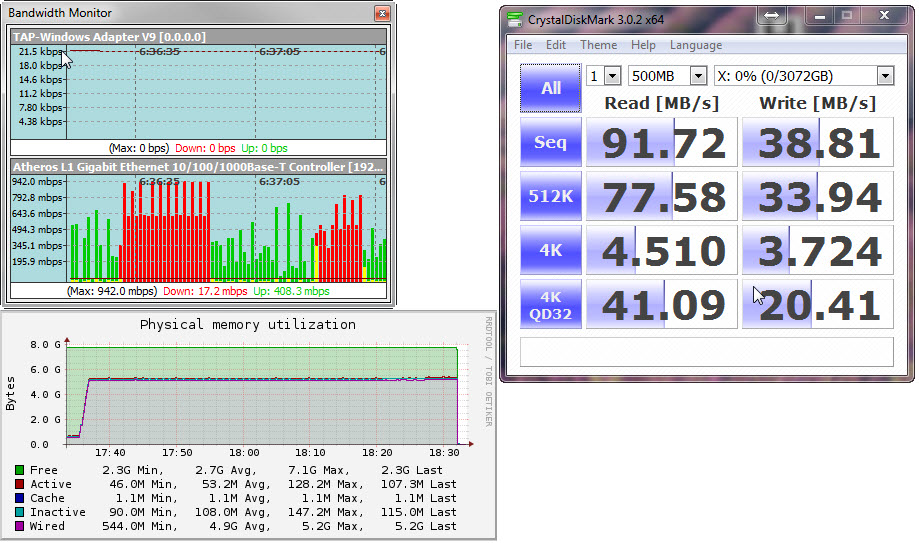Image resolution: width=919 pixels, height=543 pixels.
Task: Click the double-arrow button in CrystalDiskMark title bar
Action: click(771, 17)
